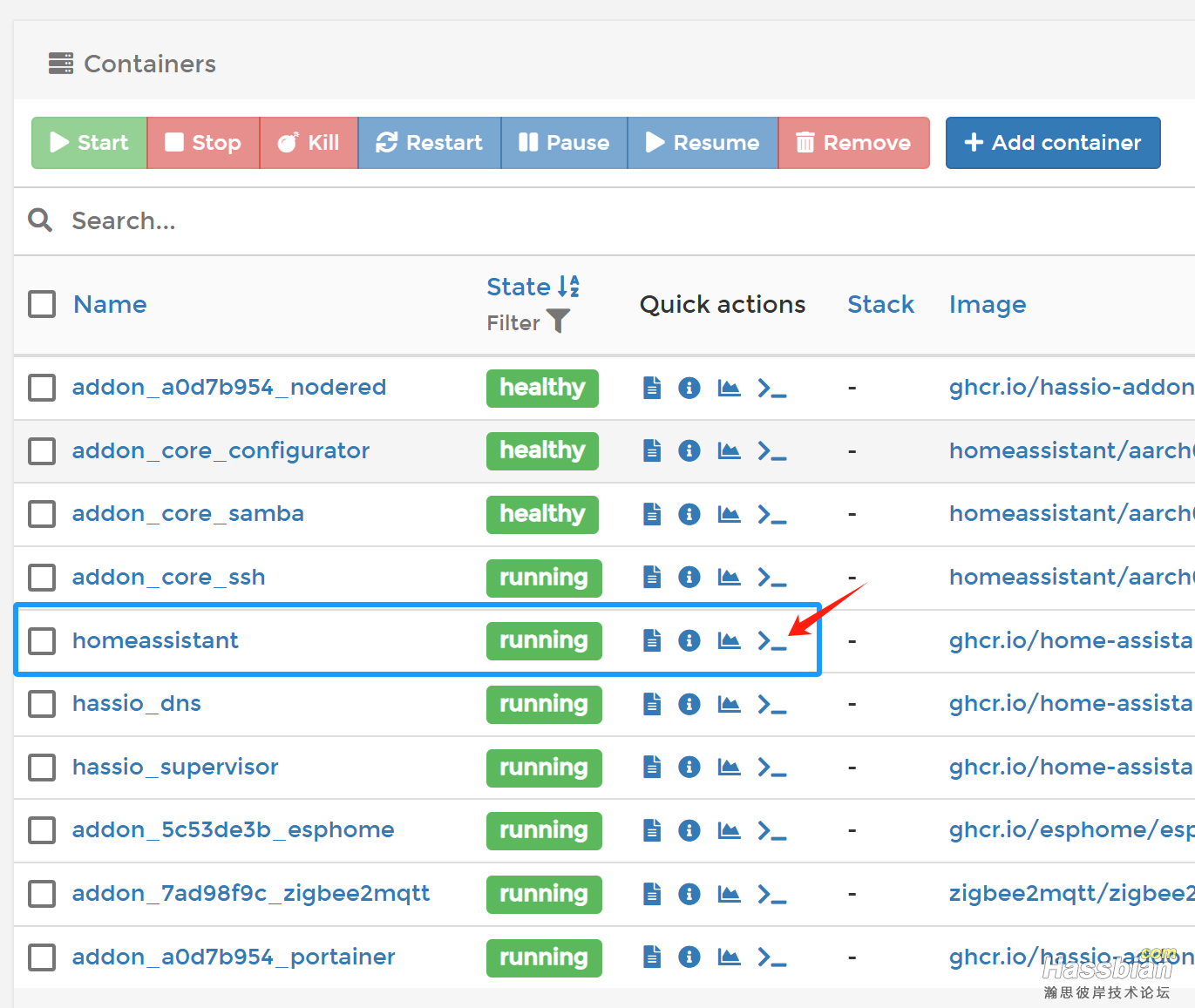
Task: Open addon_7ad98f9c_zigbee2mqtt container link
Action: coord(251,894)
